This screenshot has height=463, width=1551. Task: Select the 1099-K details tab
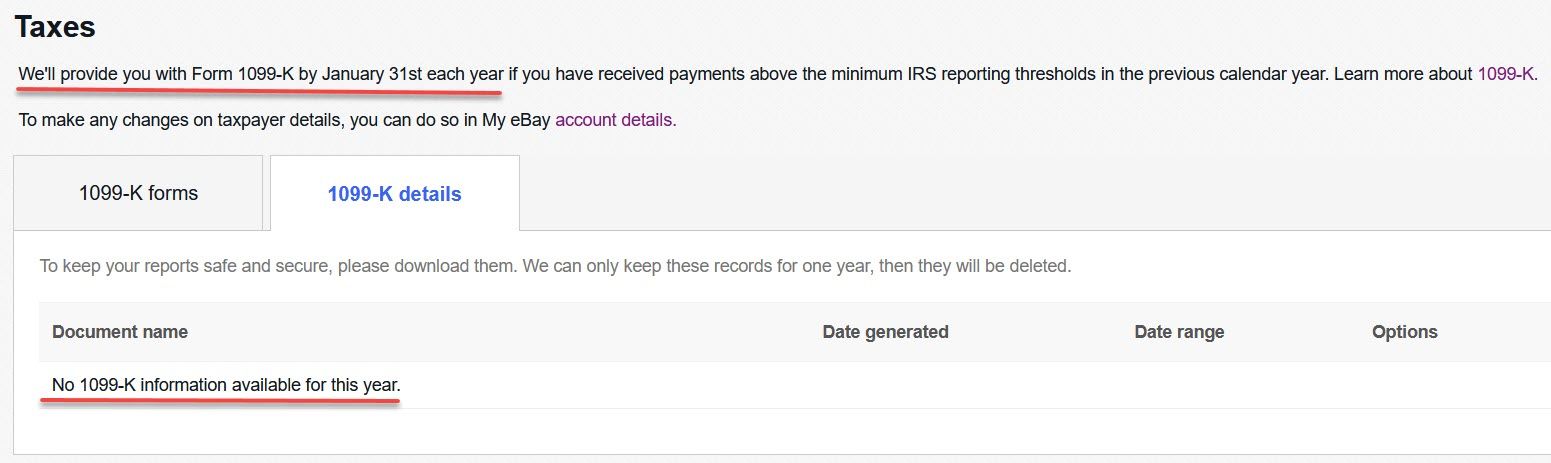click(394, 194)
